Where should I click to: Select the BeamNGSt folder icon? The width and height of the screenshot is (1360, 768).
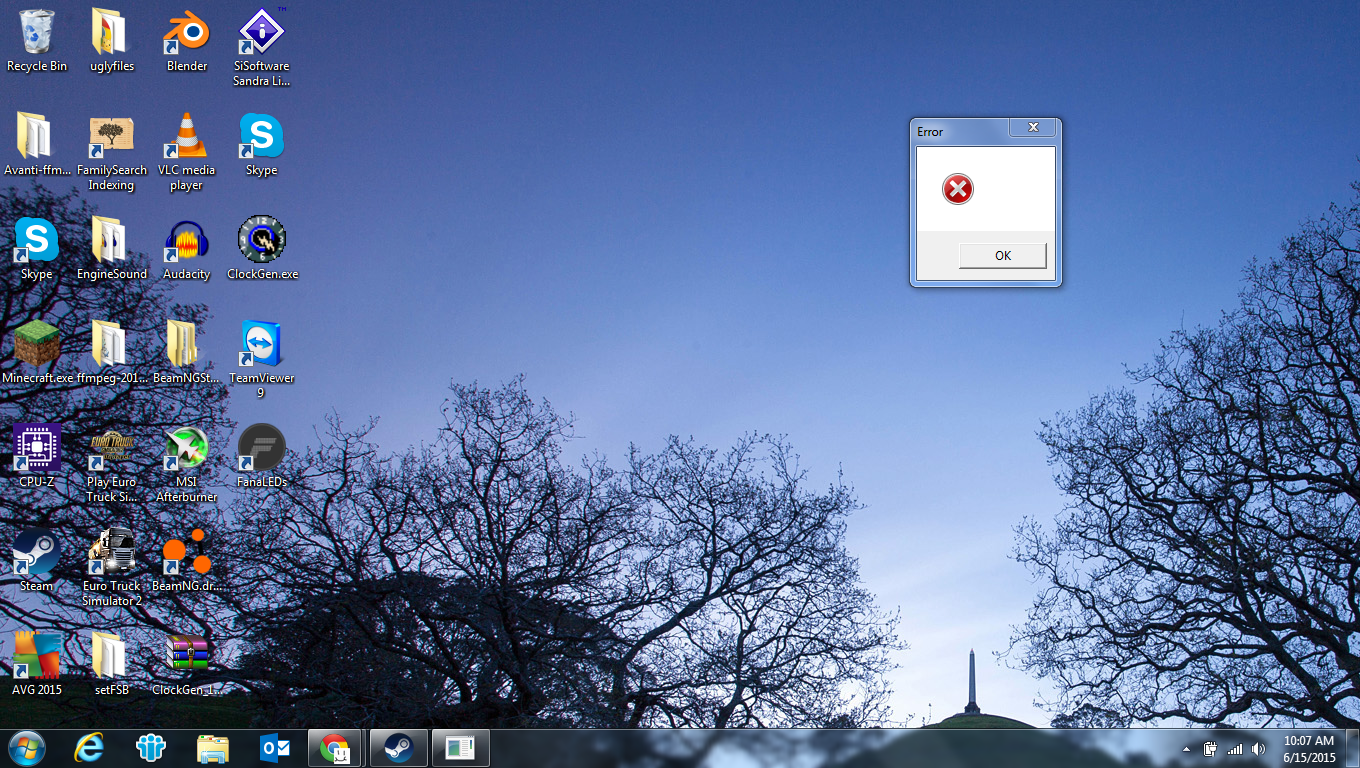click(186, 353)
